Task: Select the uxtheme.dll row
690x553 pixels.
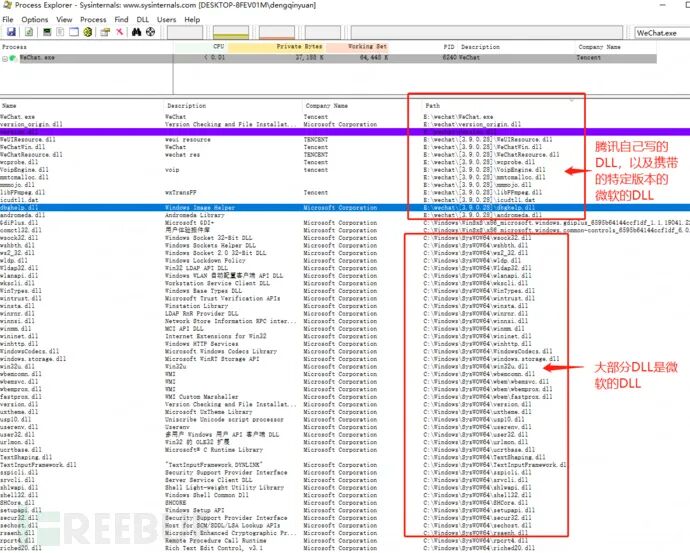Action: tap(345, 412)
